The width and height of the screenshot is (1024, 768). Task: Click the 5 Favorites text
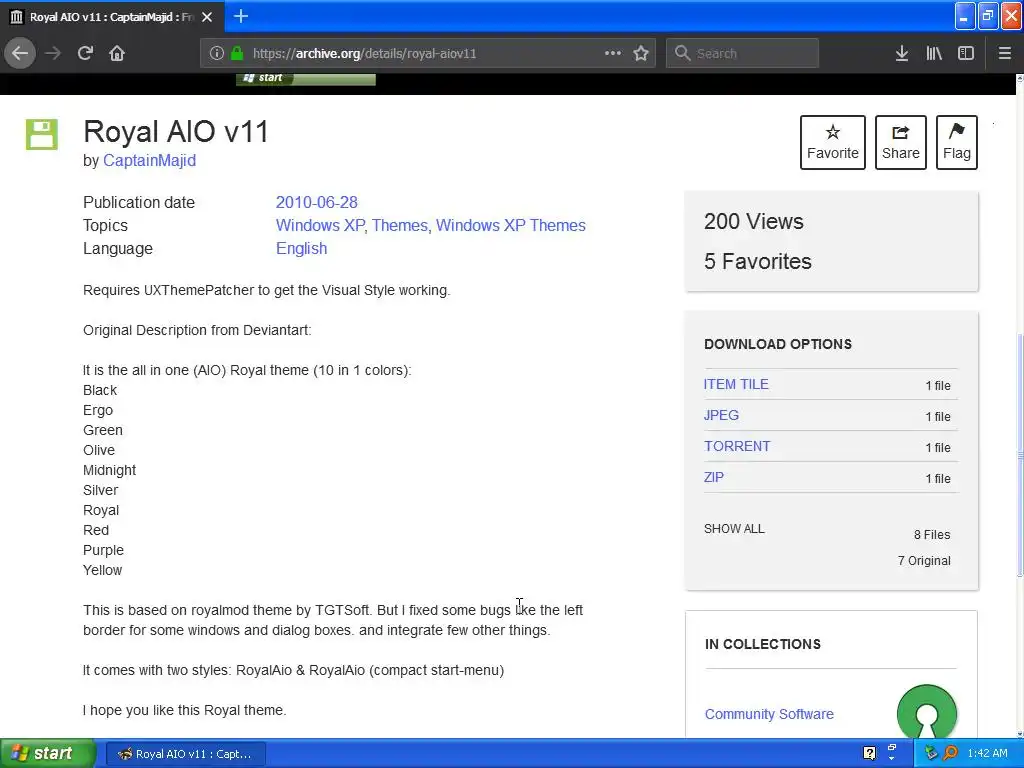point(758,261)
